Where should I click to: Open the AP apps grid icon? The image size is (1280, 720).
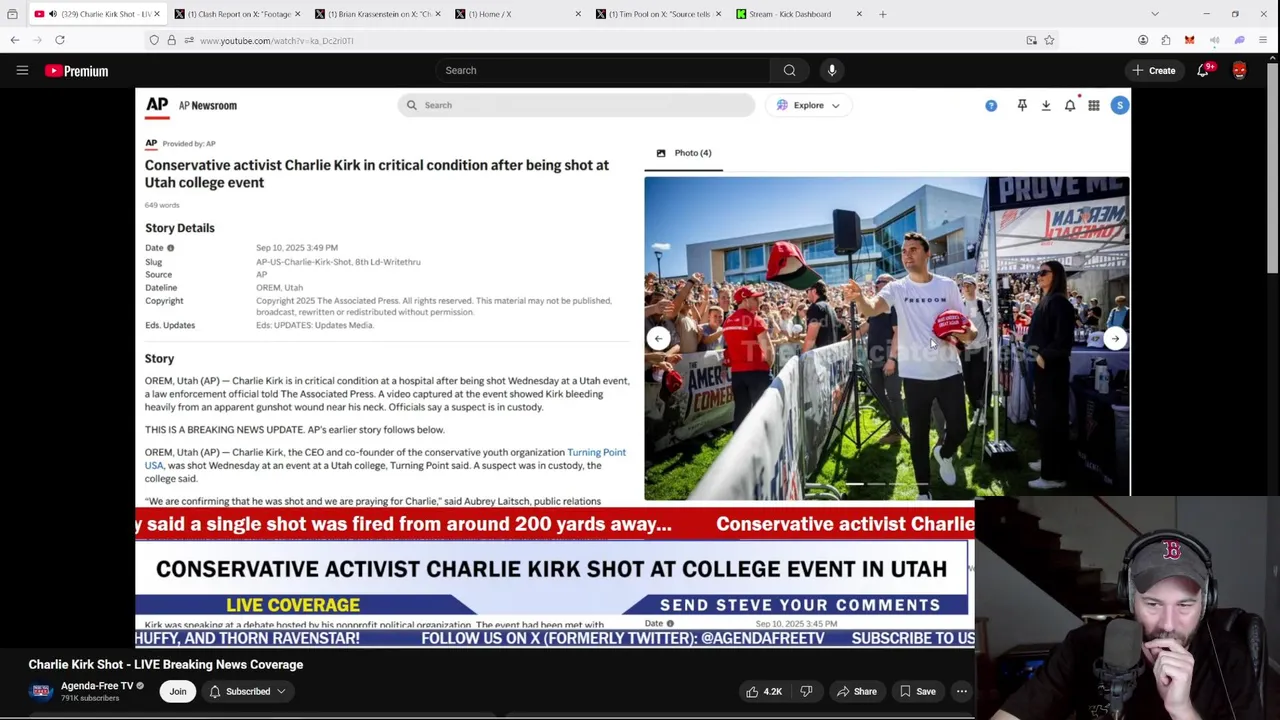[1094, 105]
